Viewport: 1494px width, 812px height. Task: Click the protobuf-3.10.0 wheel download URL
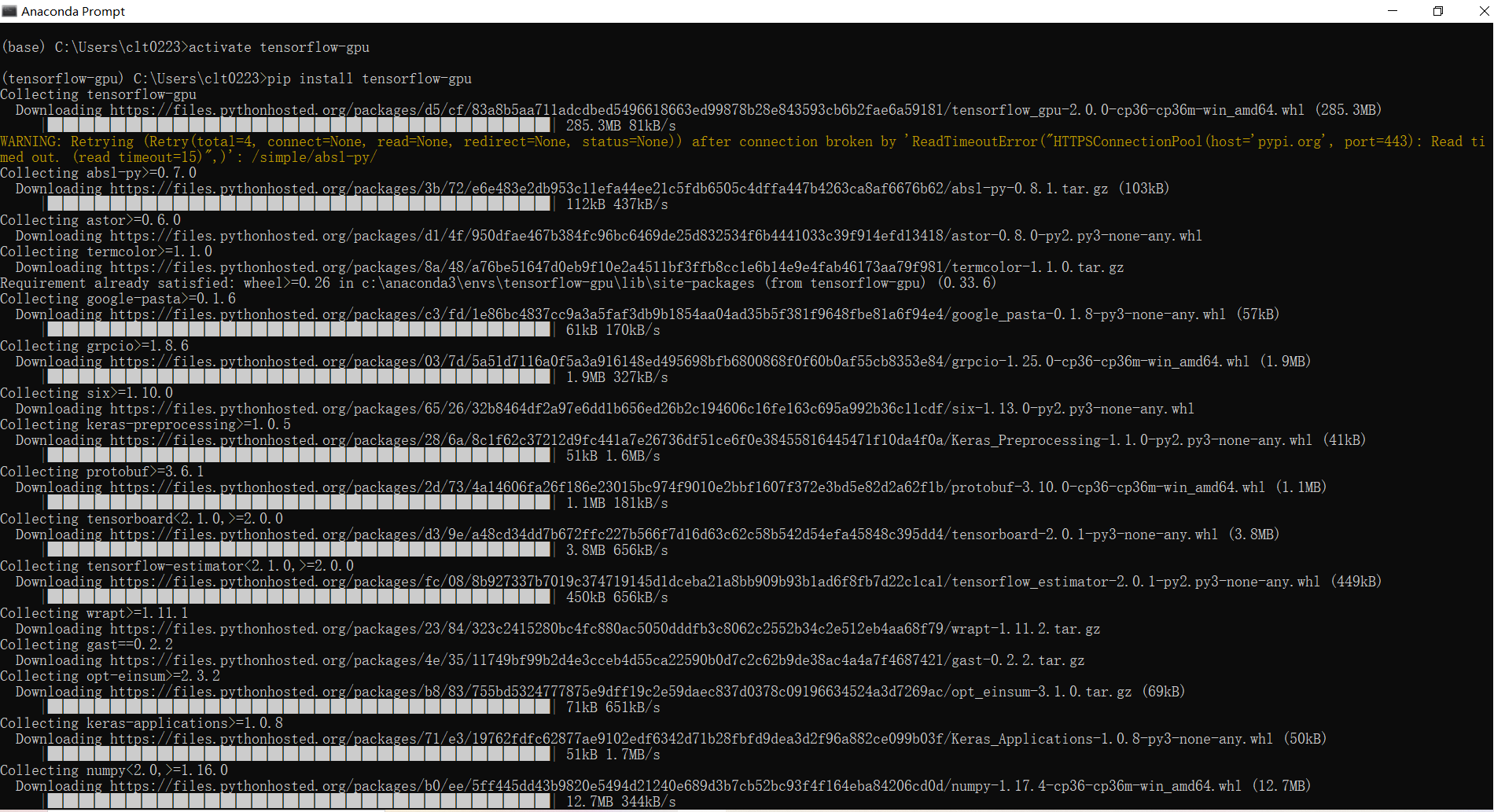[688, 487]
